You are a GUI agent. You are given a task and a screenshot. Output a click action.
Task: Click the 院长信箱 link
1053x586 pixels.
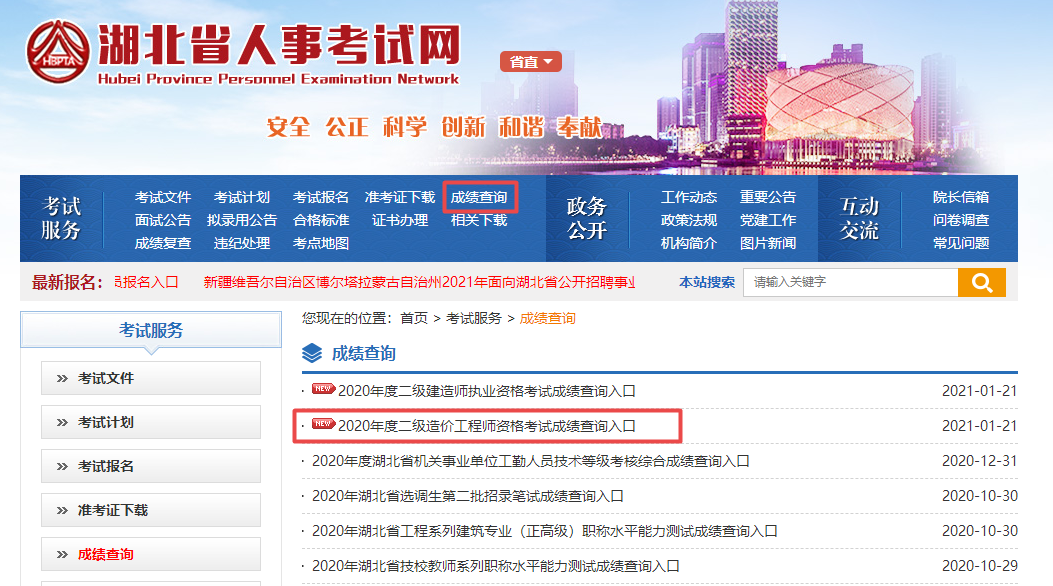click(x=960, y=197)
